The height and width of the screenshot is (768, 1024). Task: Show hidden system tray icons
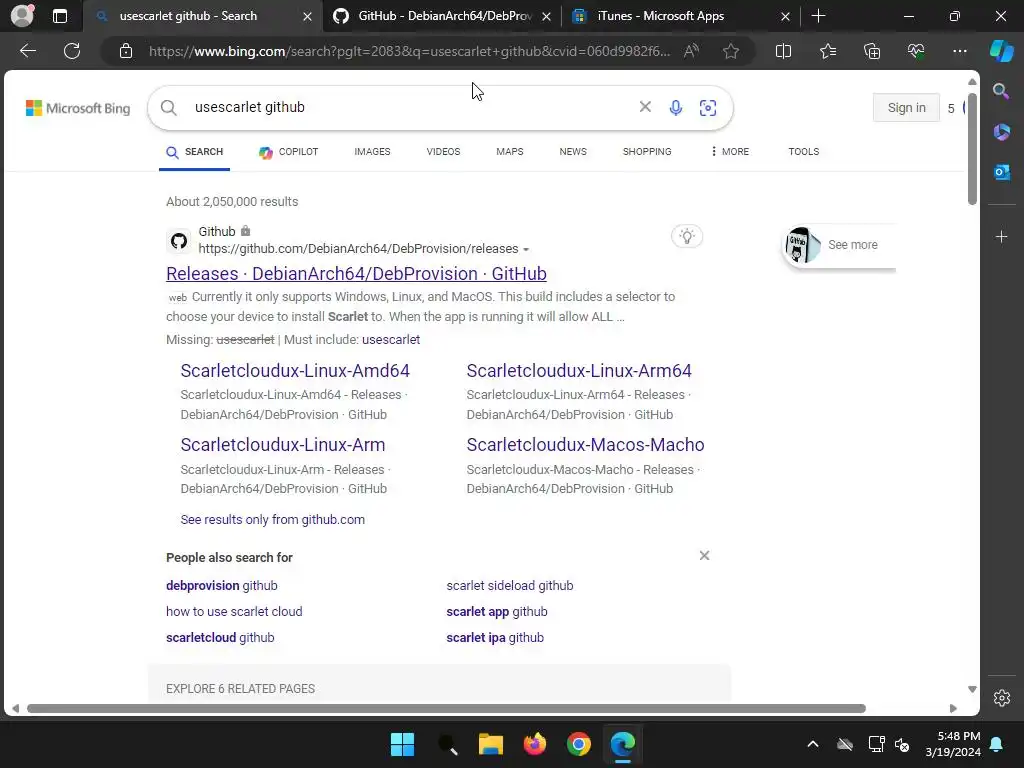[x=812, y=744]
